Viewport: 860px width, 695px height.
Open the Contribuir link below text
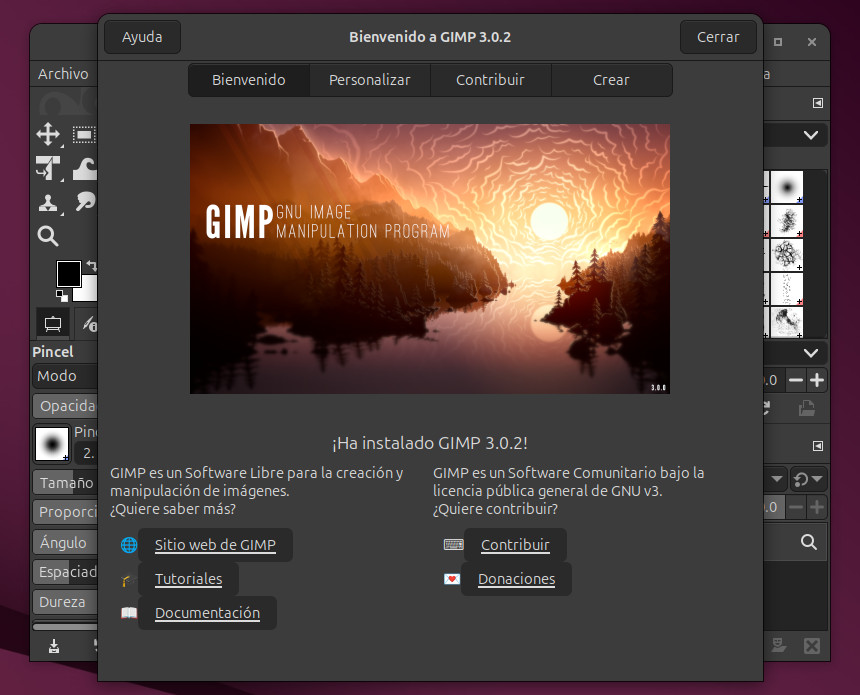pyautogui.click(x=515, y=545)
